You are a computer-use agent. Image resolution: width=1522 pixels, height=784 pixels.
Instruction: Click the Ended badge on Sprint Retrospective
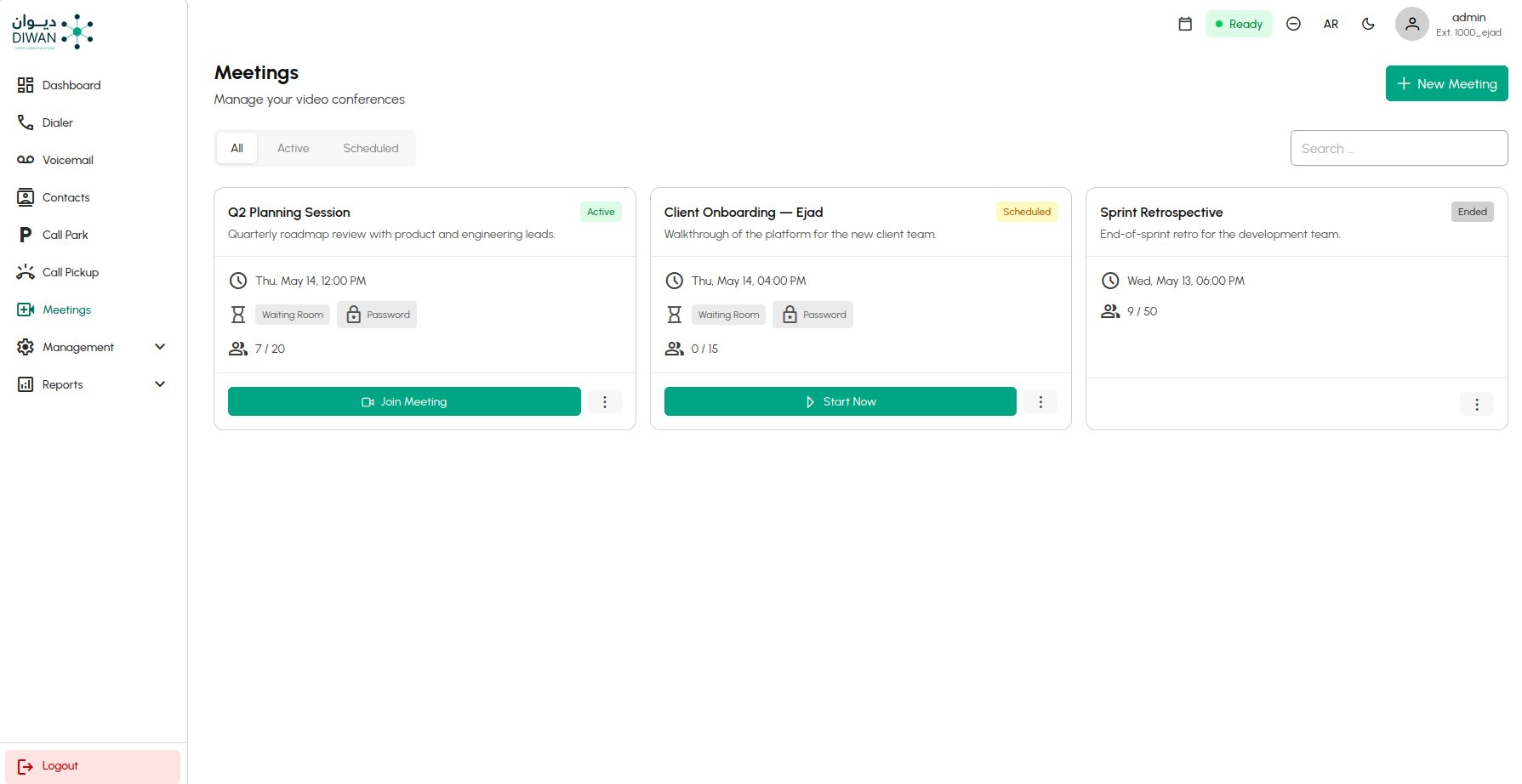1473,212
